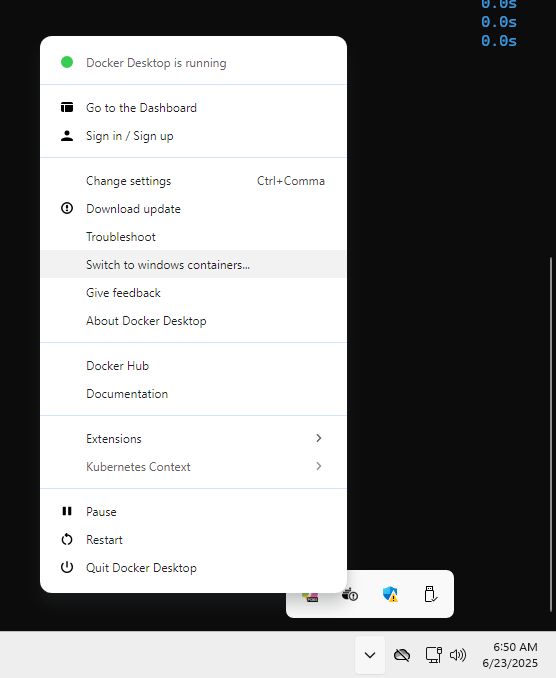Screen dimensions: 556x678
Task: Click the Restart circular arrow icon
Action: click(67, 539)
